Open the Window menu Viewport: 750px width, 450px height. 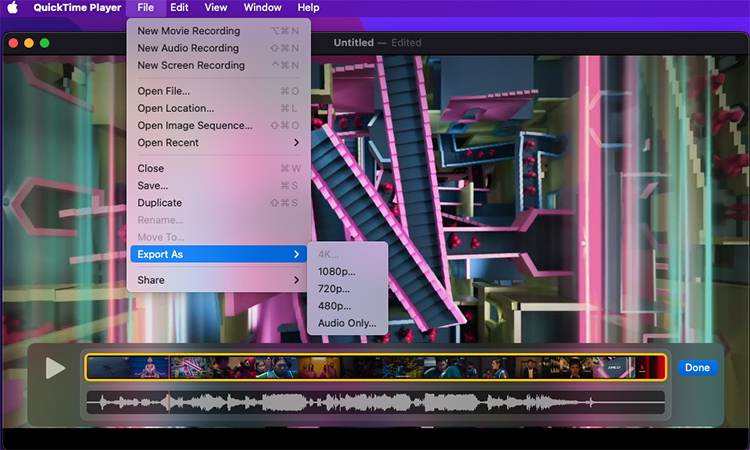[x=262, y=8]
